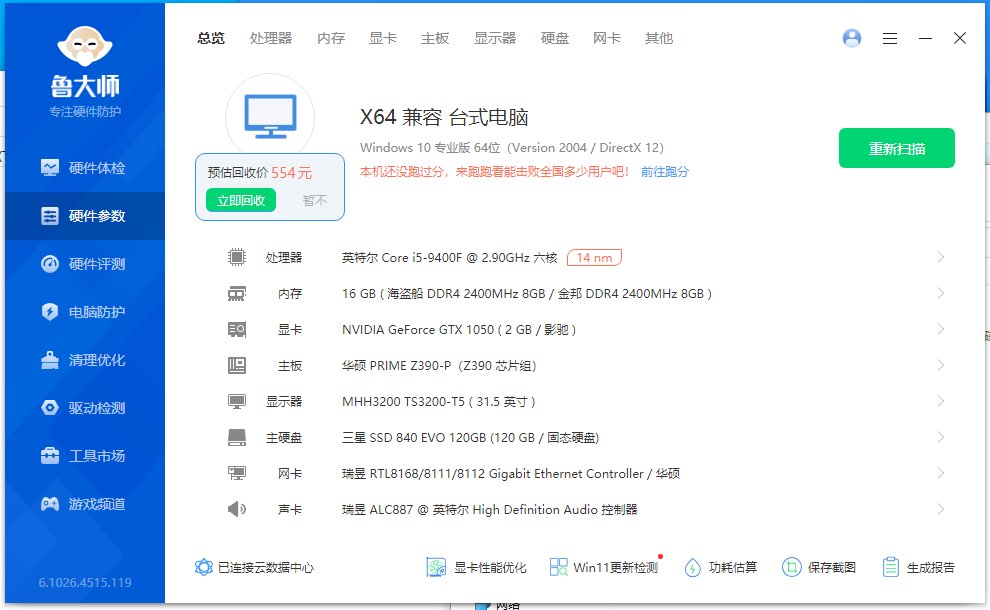The image size is (990, 610).
Task: Open 硬件体检 in the sidebar
Action: click(84, 168)
